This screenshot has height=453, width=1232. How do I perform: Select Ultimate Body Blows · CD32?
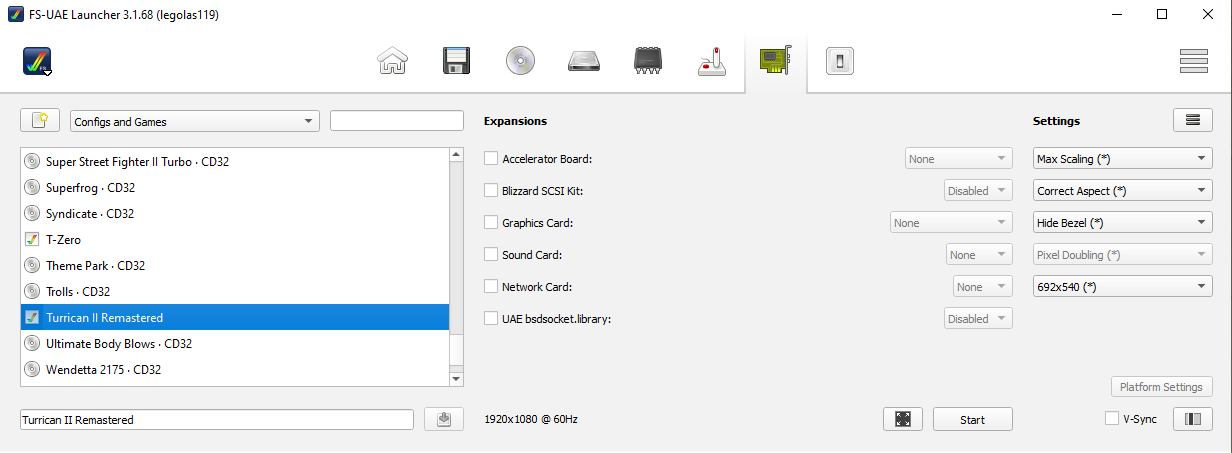click(x=234, y=343)
